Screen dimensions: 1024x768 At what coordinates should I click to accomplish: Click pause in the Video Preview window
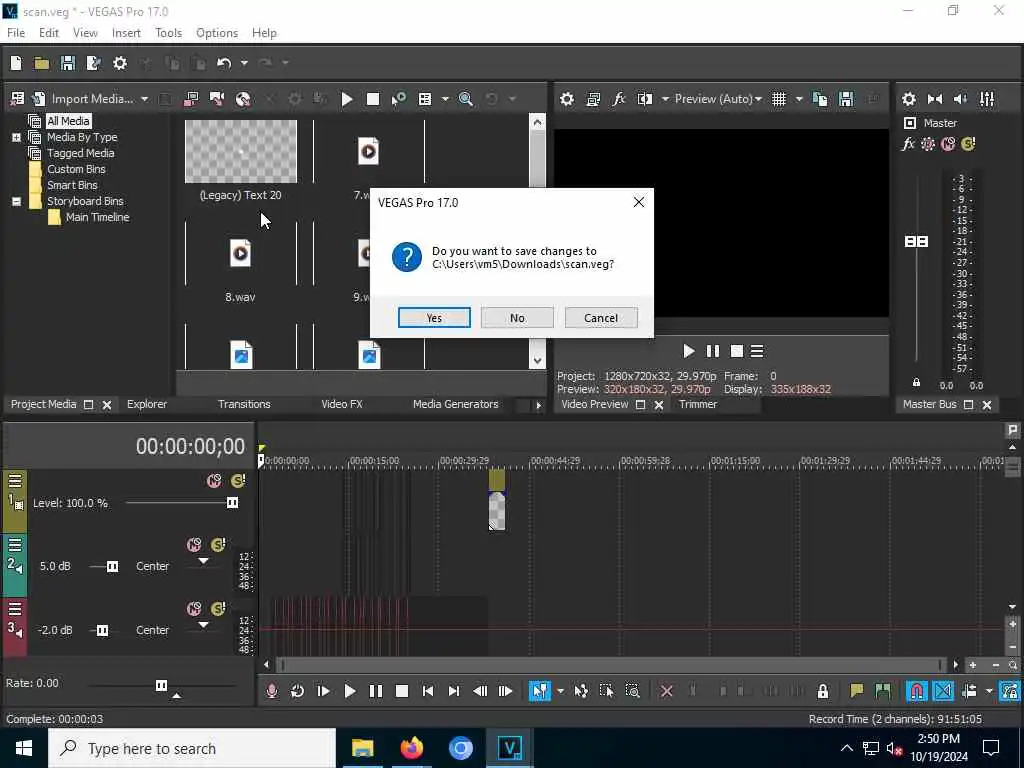tap(712, 351)
